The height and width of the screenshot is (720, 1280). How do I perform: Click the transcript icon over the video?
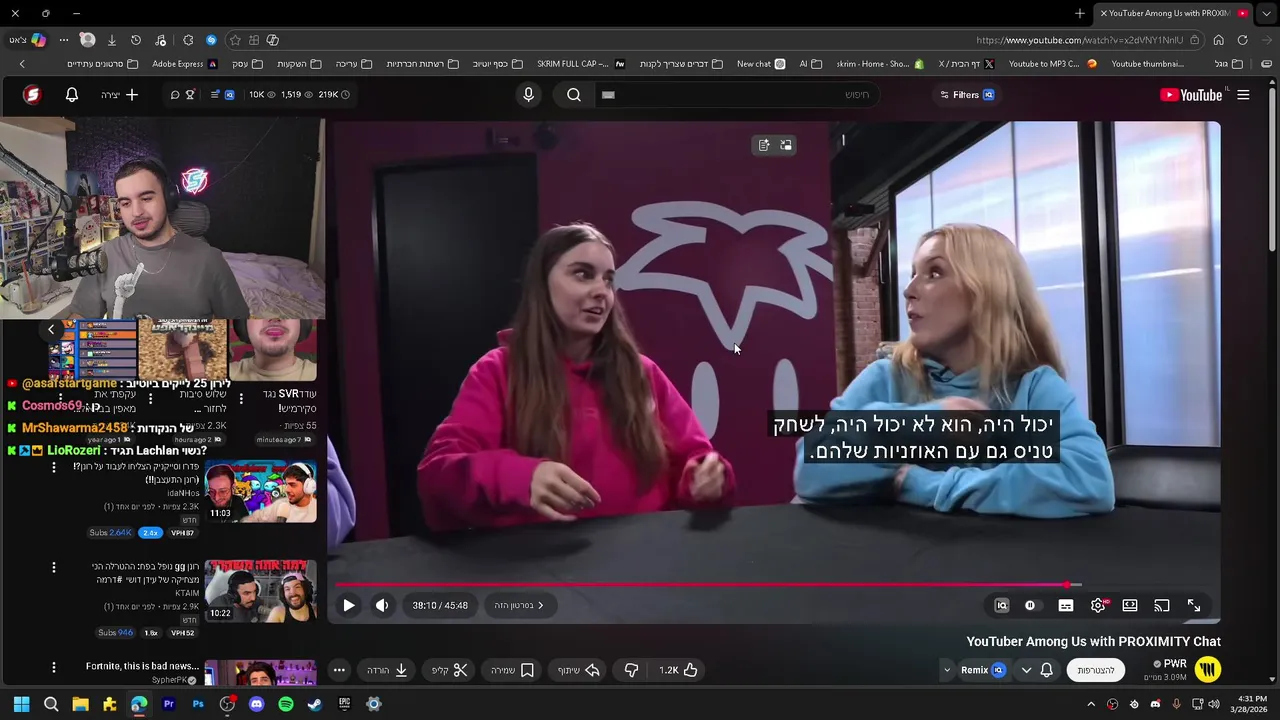764,145
